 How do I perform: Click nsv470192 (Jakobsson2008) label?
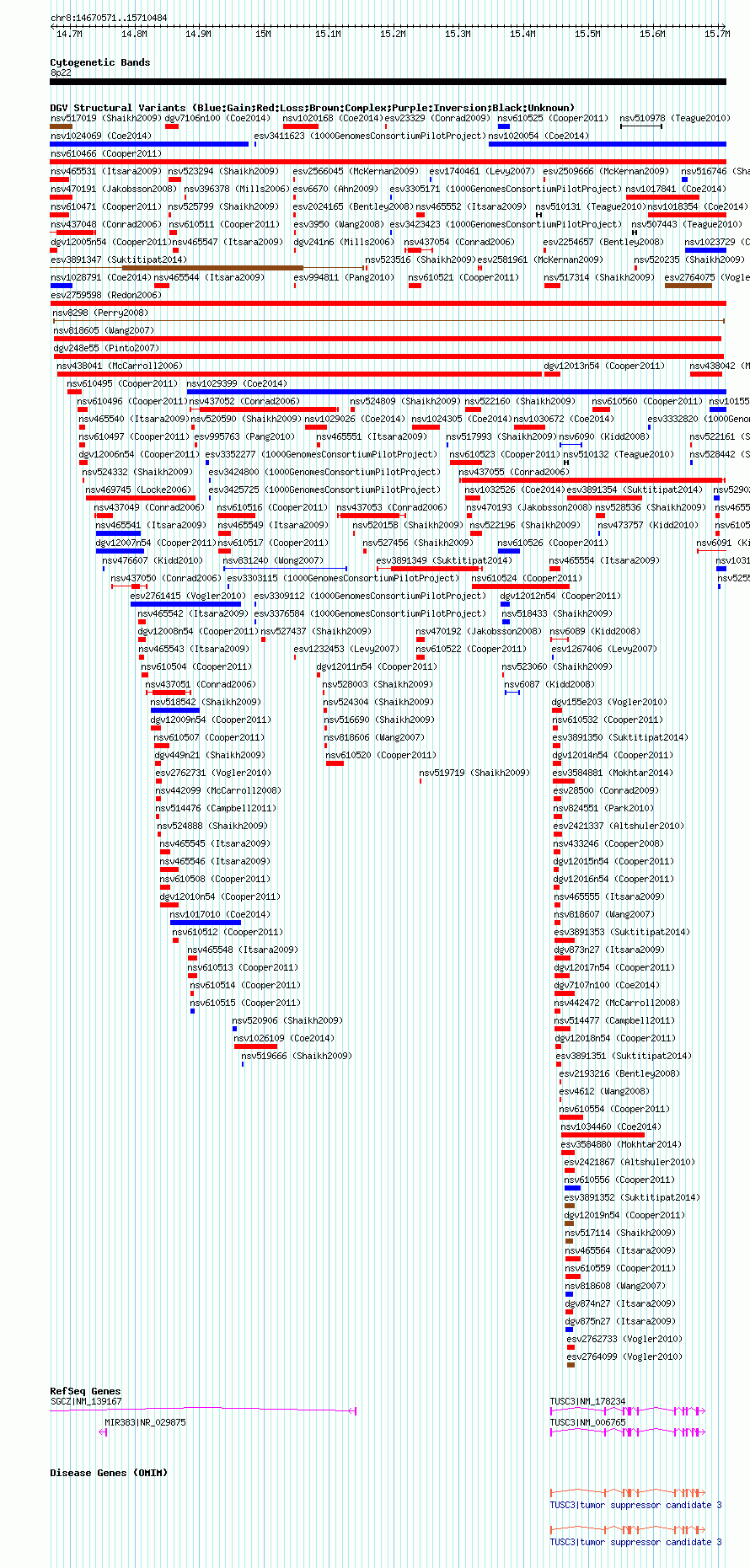click(479, 631)
